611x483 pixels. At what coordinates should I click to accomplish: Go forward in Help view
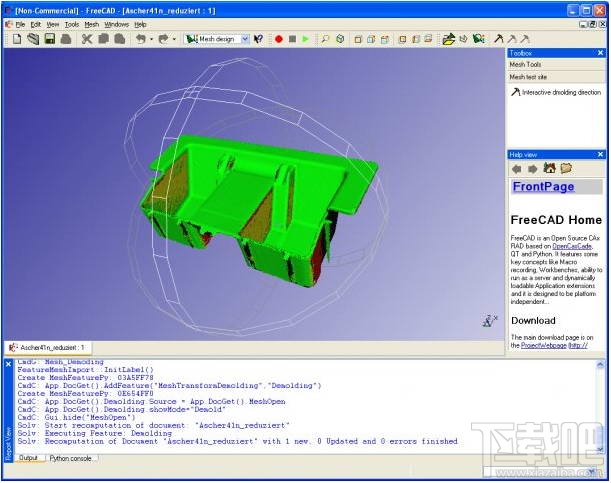533,169
